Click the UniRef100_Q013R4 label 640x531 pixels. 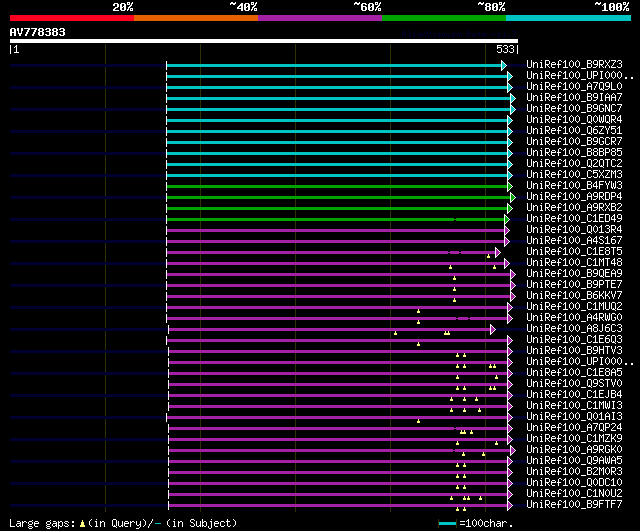click(x=574, y=230)
